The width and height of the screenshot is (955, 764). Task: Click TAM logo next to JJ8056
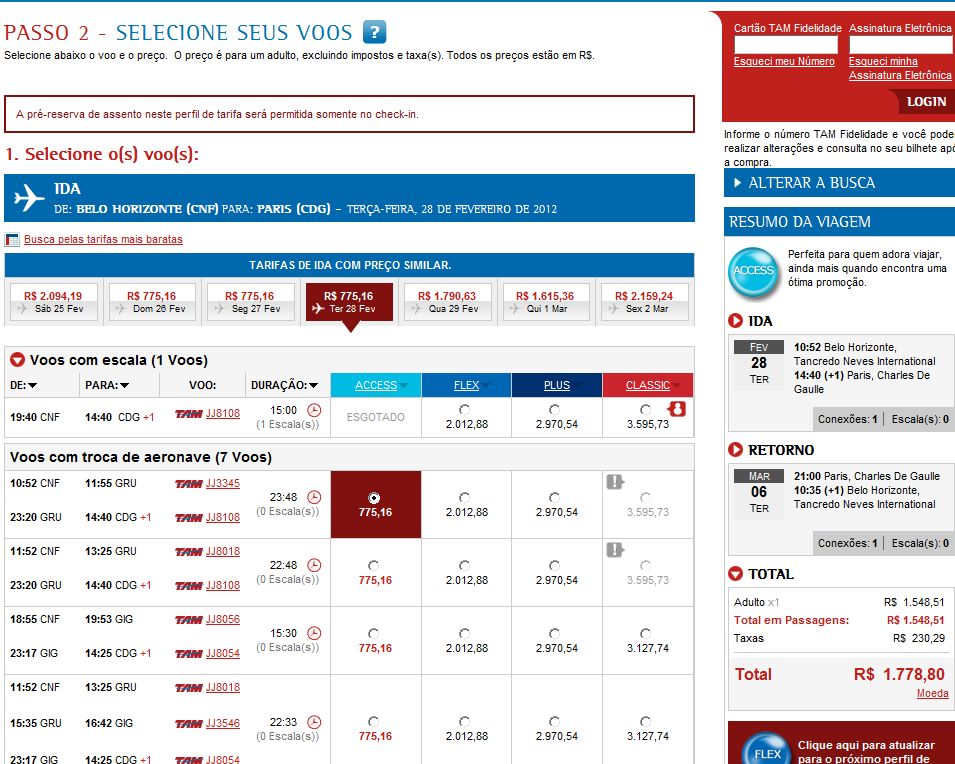(x=188, y=620)
